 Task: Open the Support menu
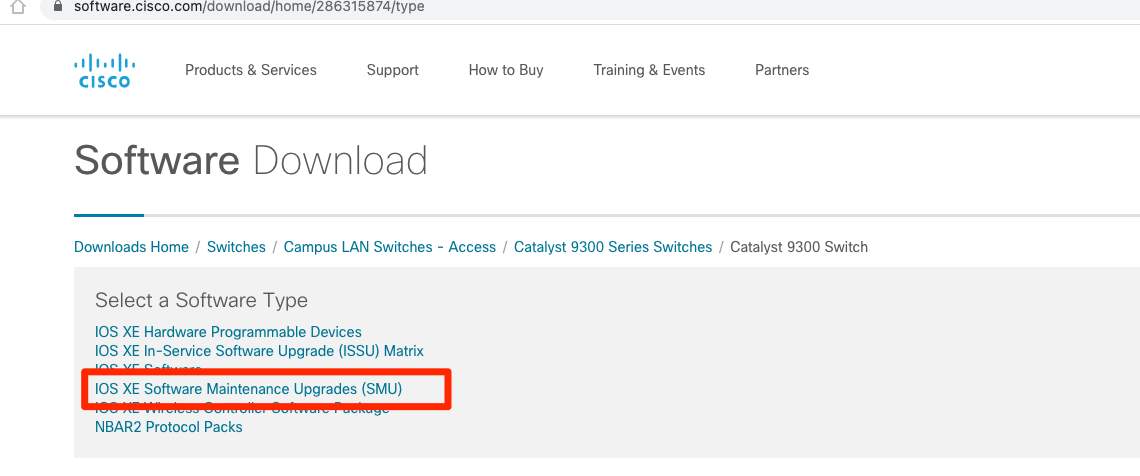(392, 70)
